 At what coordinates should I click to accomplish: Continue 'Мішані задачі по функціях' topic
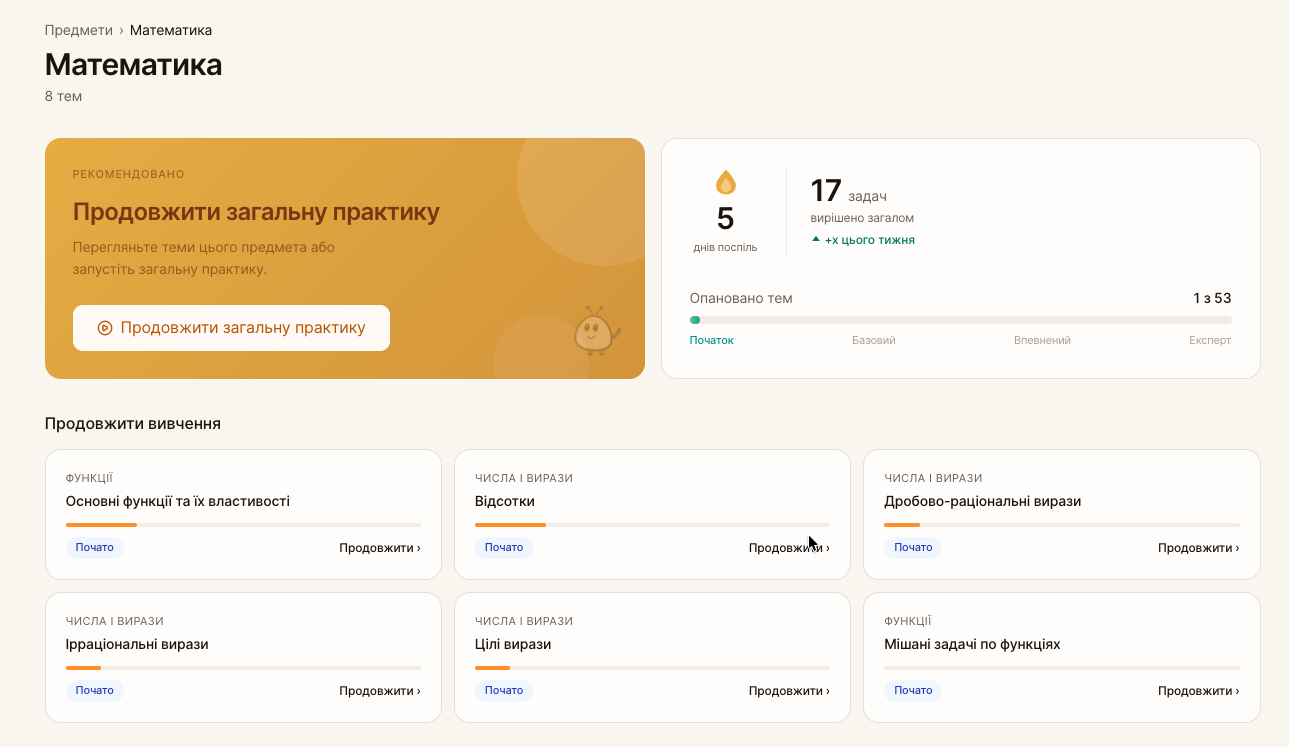click(1198, 691)
